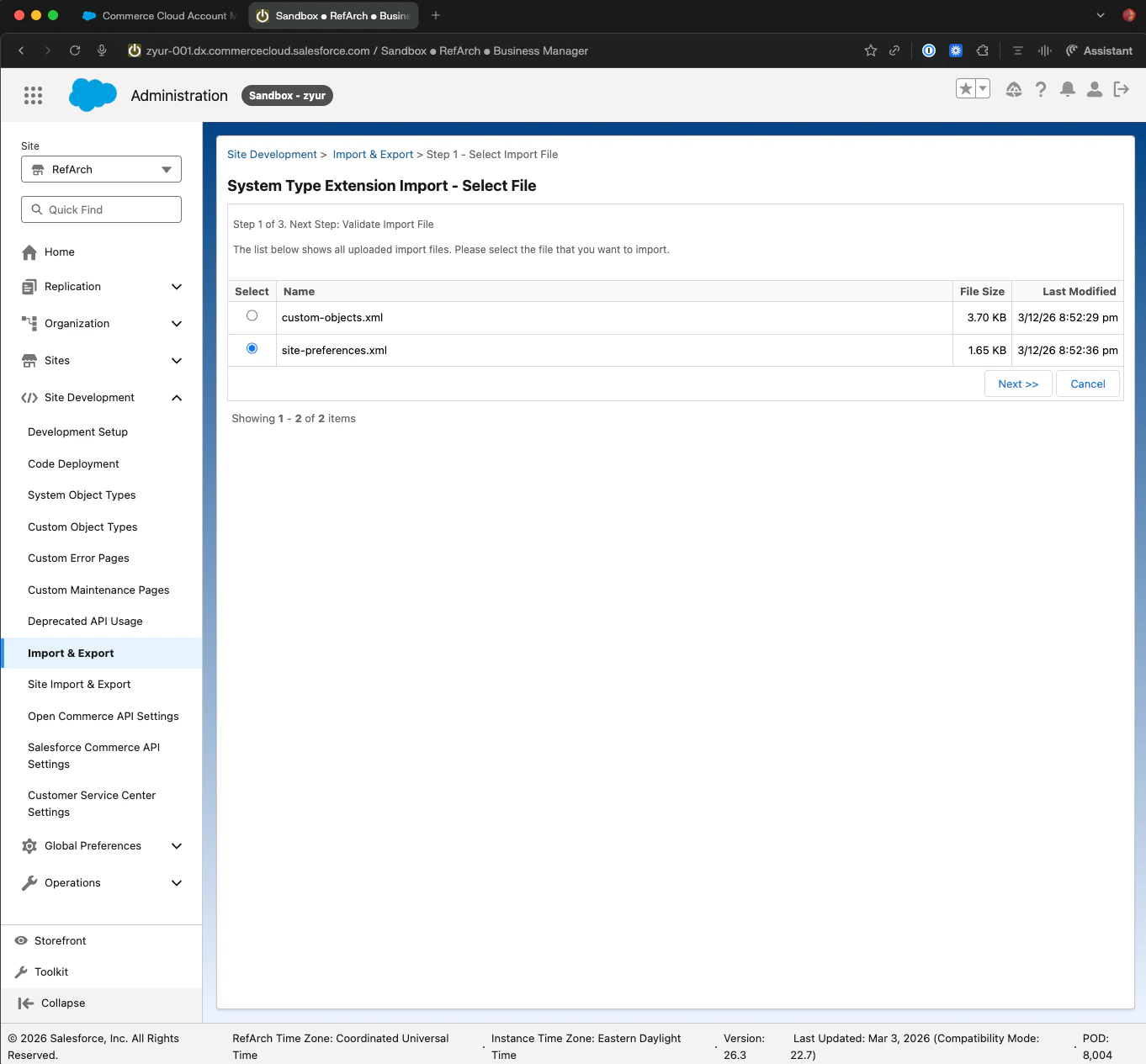Go to Home in the sidebar
The width and height of the screenshot is (1146, 1064).
(x=60, y=252)
